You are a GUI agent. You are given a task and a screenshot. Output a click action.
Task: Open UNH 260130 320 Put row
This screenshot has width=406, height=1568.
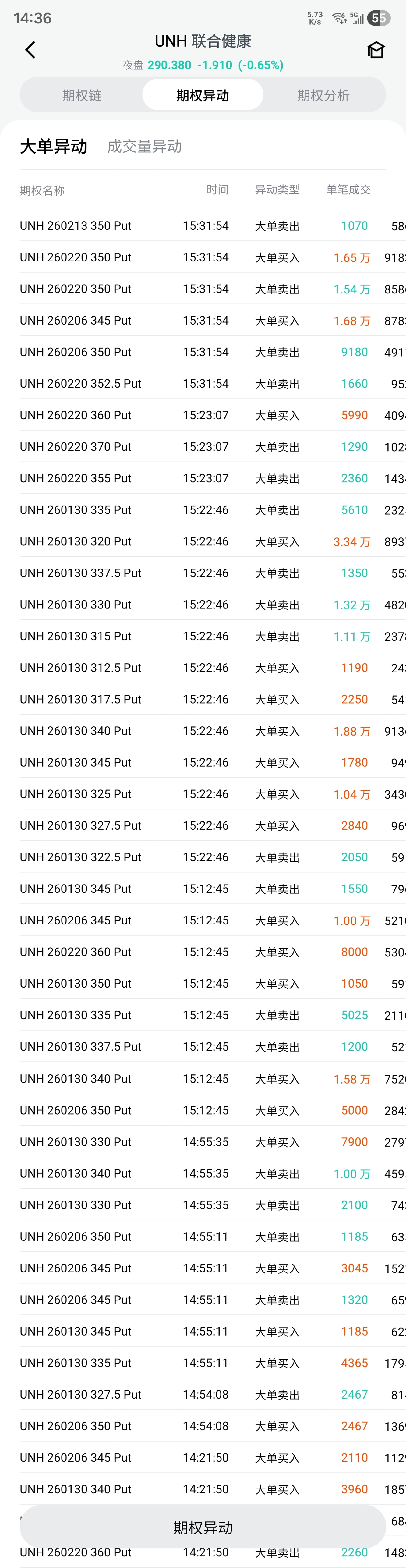pos(75,542)
